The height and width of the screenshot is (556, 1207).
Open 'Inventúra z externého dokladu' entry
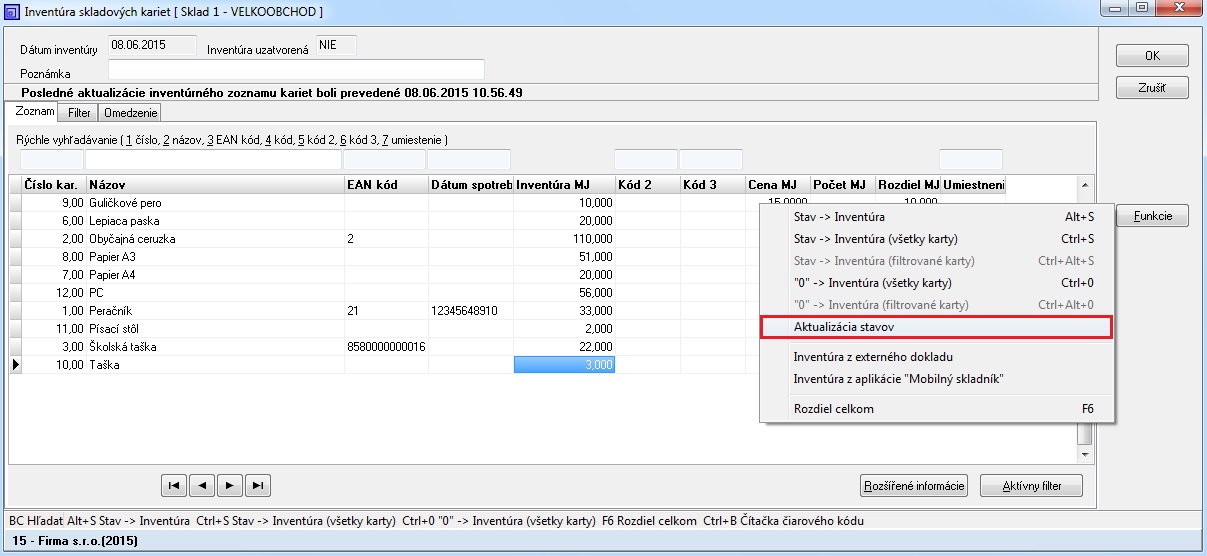point(936,357)
